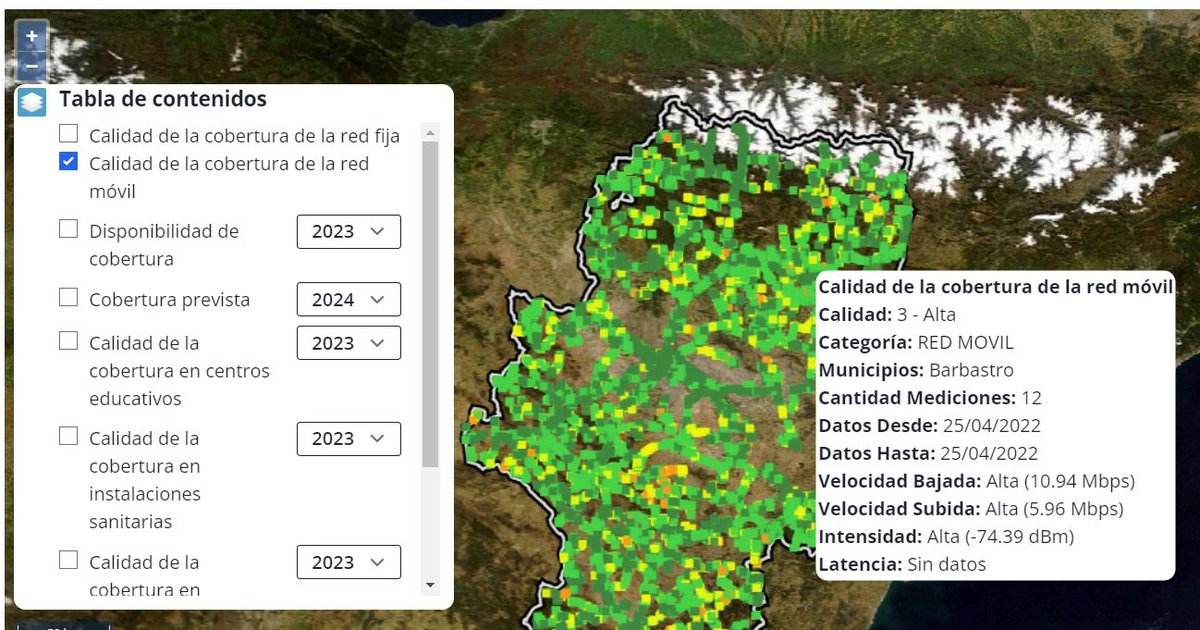Toggle the layers icon beside Tabla de contenidos

click(x=32, y=101)
